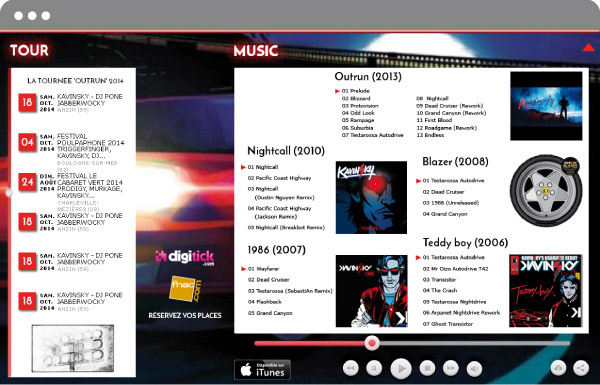
Task: Start playback with the large play button
Action: [x=401, y=369]
